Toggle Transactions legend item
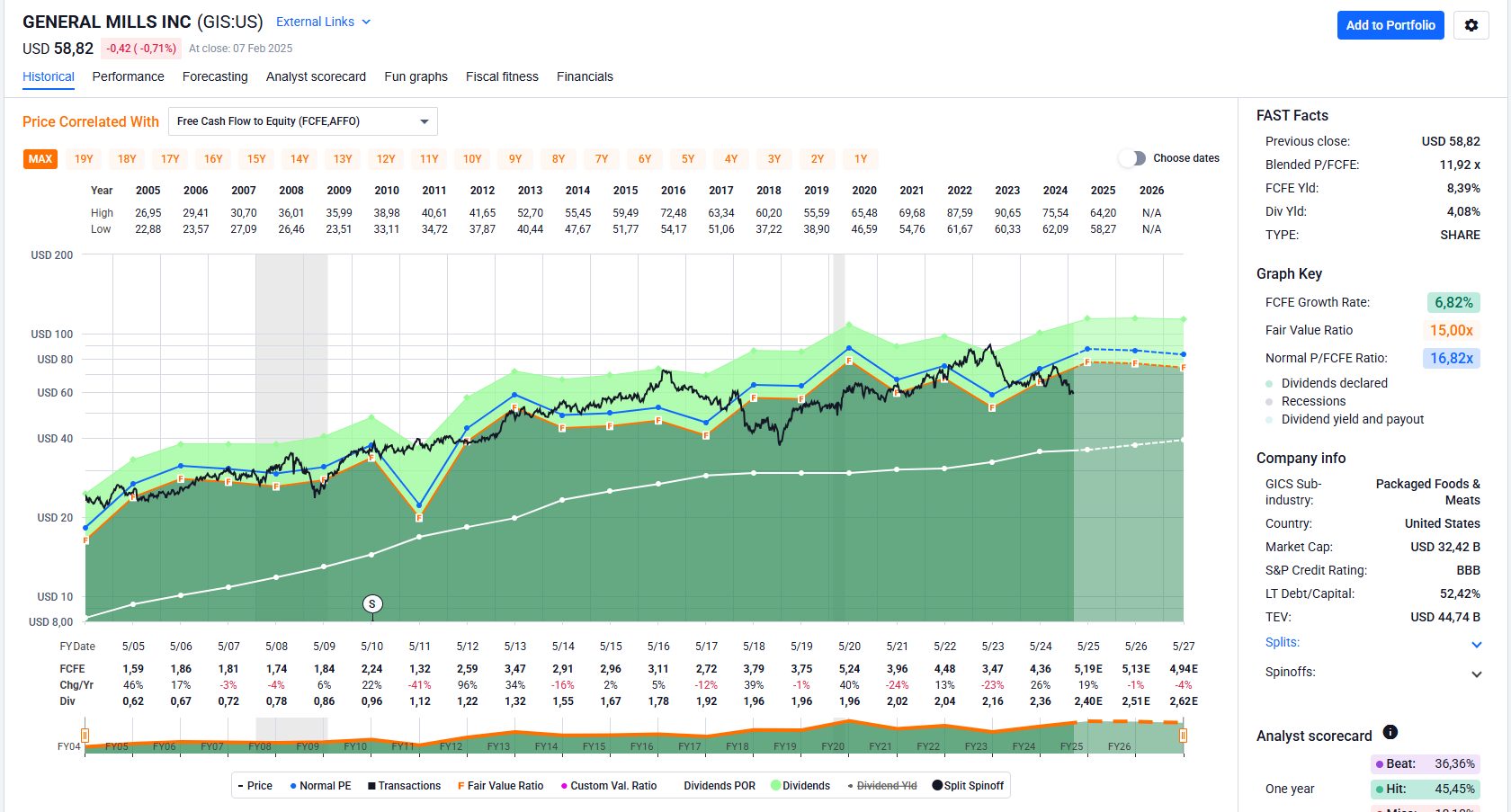 click(x=404, y=786)
